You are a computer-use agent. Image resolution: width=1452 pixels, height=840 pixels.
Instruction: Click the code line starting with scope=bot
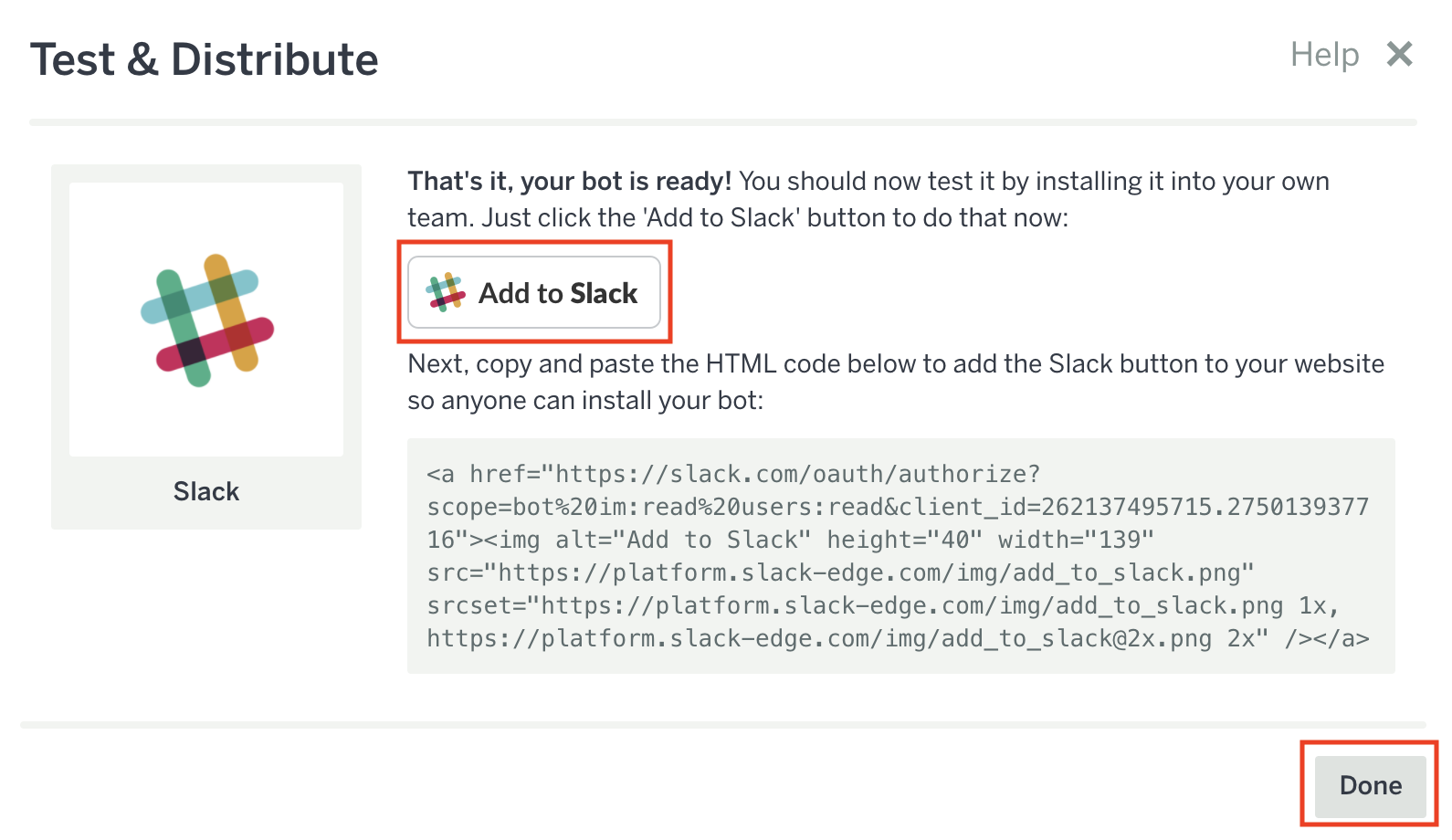click(897, 507)
